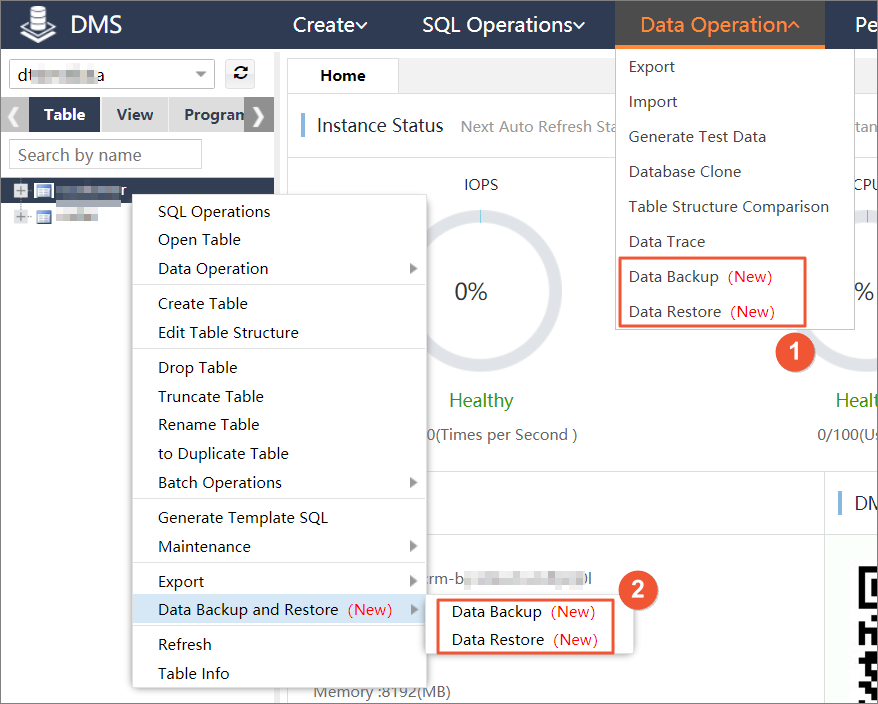Screen dimensions: 878x704
Task: Open Table Info
Action: point(194,673)
